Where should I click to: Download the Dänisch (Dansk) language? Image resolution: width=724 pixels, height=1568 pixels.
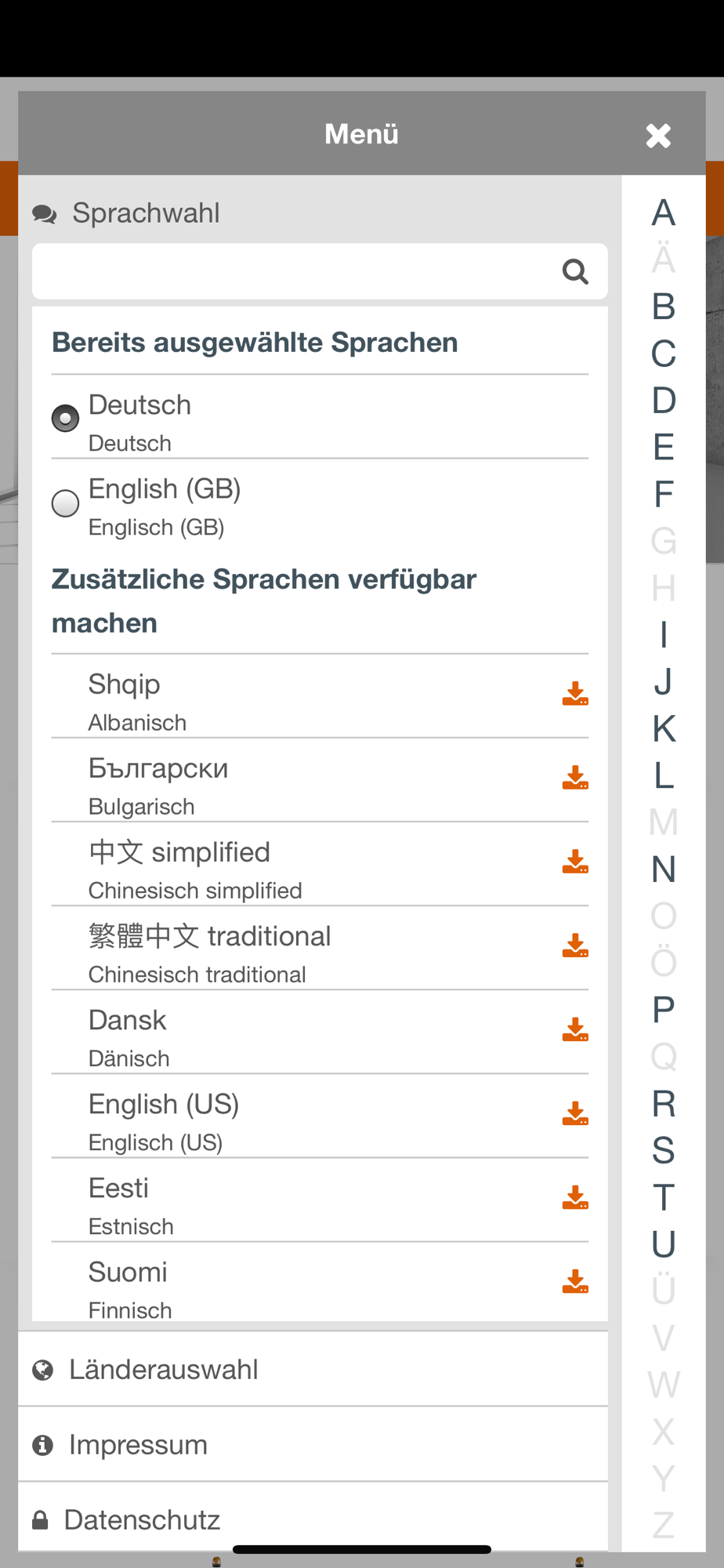coord(575,1029)
